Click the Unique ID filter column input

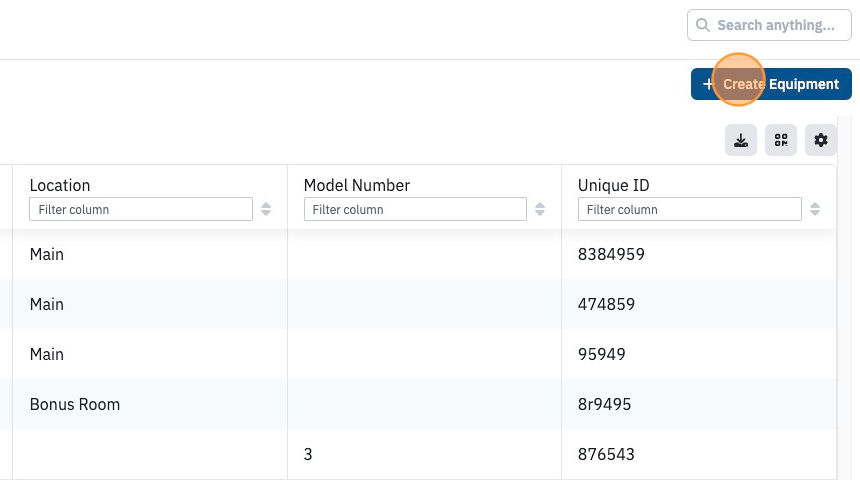coord(689,209)
